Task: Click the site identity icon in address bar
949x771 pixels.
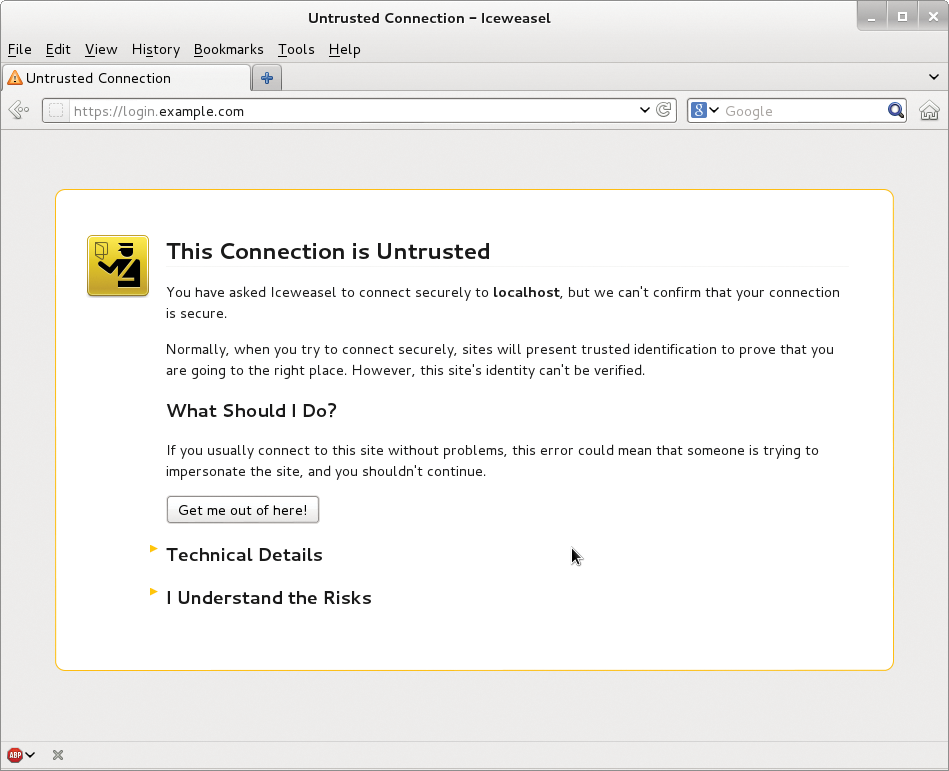Action: tap(56, 111)
